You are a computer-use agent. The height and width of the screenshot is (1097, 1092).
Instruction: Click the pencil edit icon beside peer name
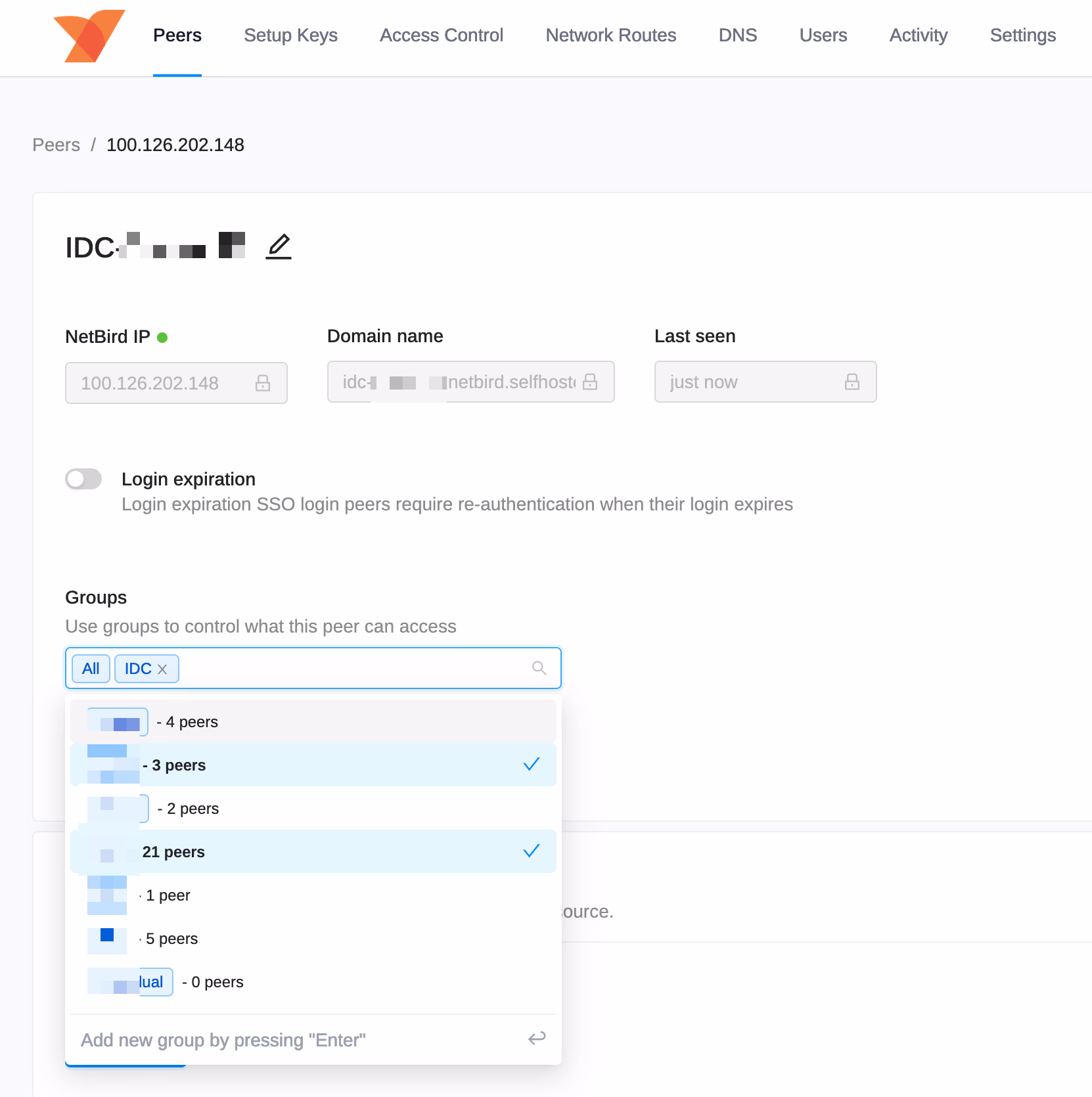click(x=279, y=246)
